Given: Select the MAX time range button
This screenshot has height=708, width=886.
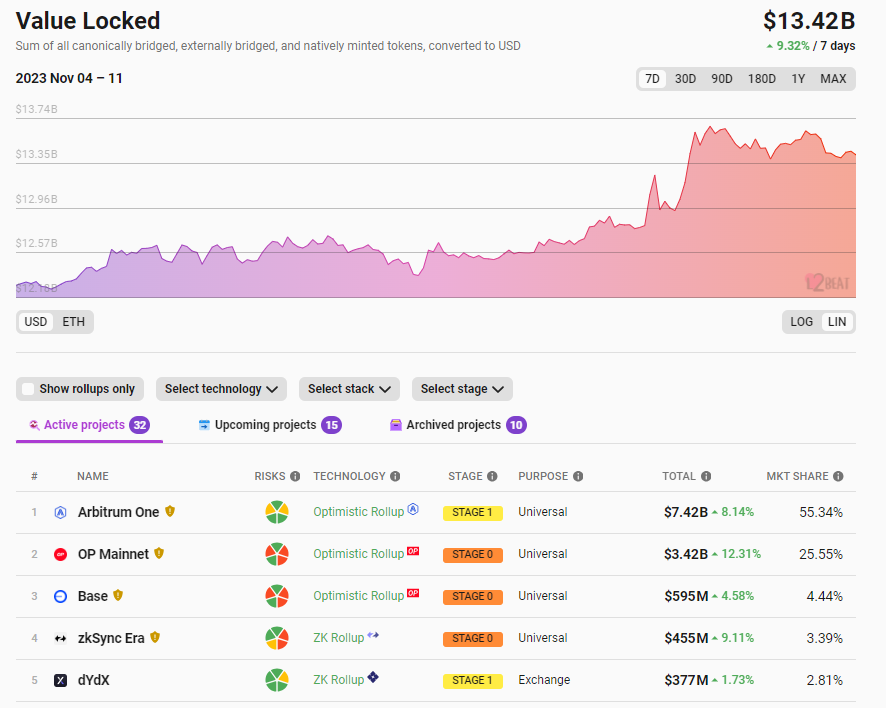Looking at the screenshot, I should (x=833, y=79).
